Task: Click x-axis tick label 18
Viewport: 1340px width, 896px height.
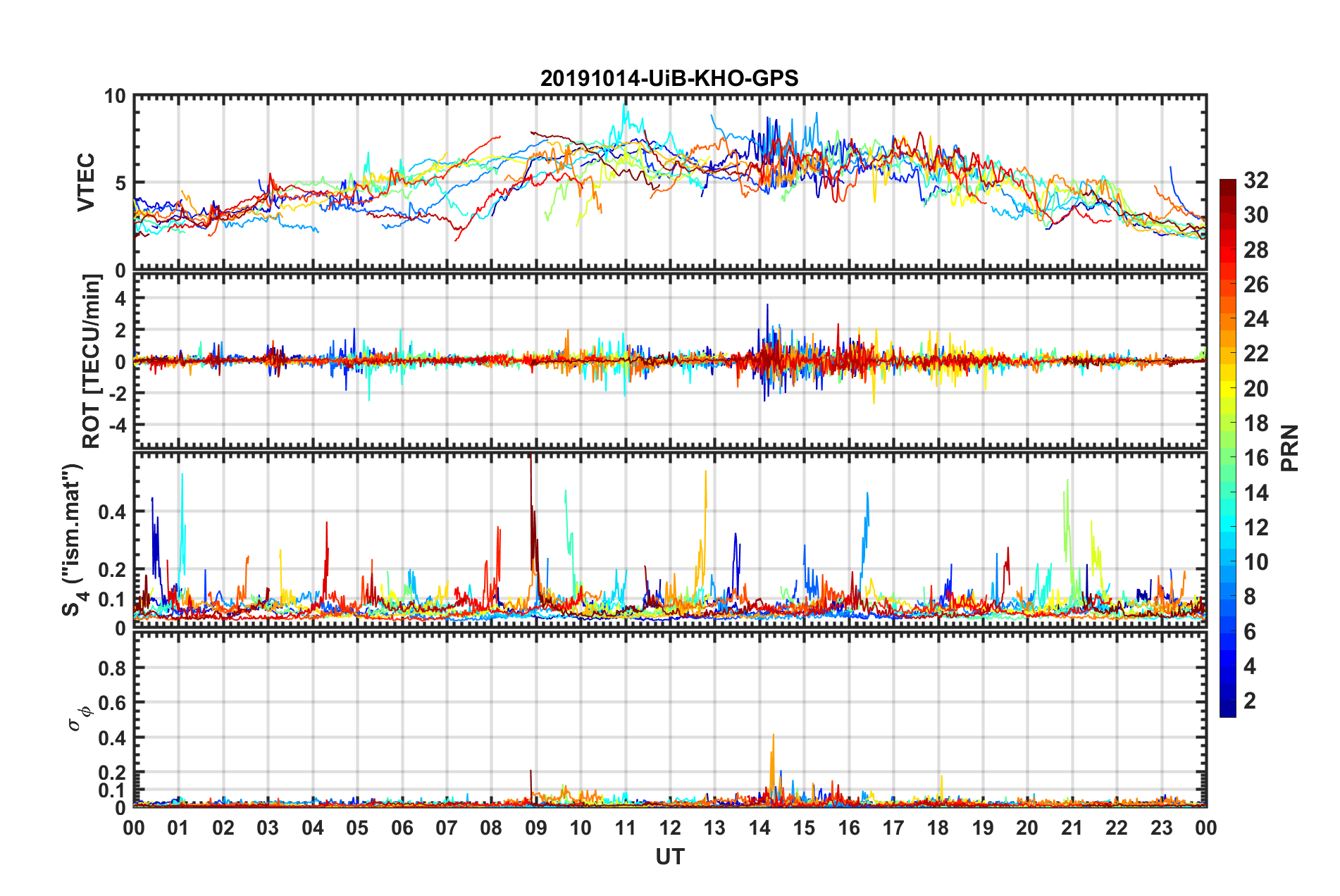Action: click(938, 828)
